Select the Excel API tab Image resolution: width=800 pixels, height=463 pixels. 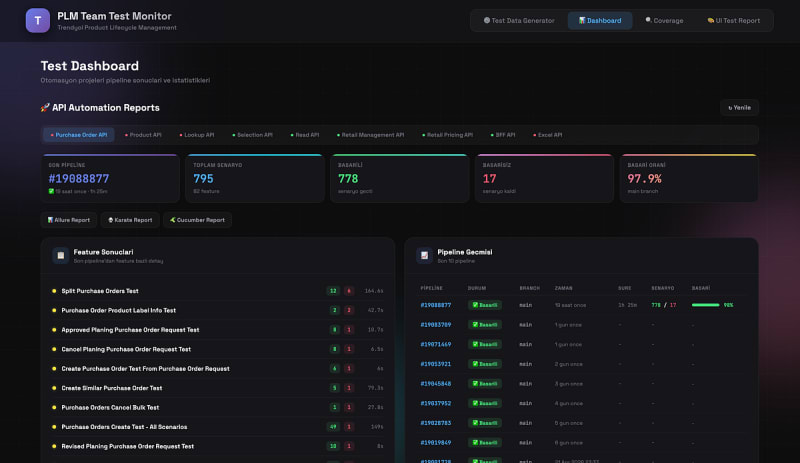(547, 135)
